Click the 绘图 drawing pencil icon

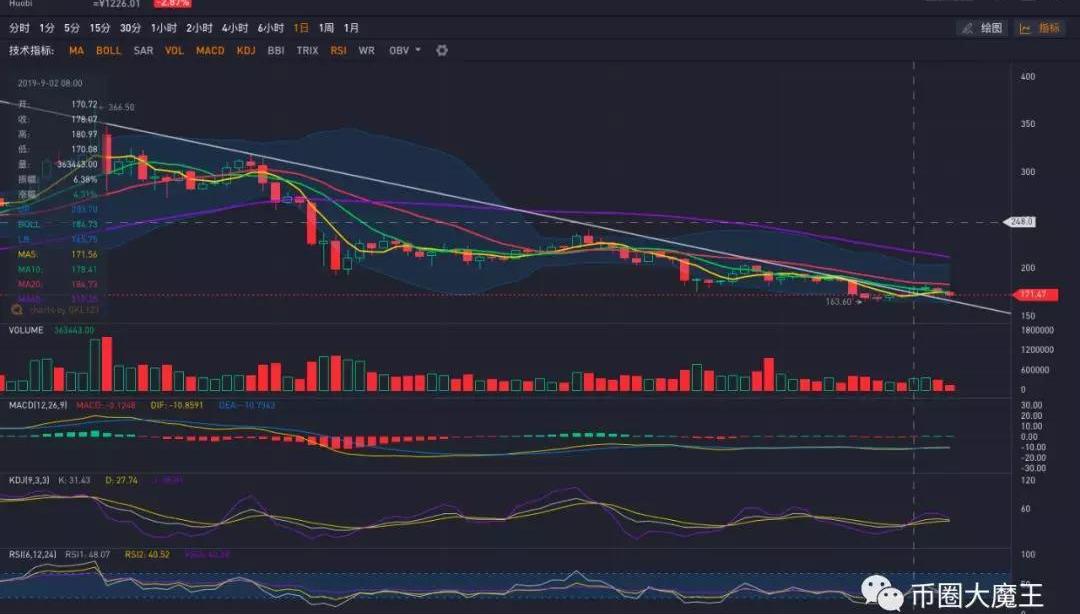966,29
